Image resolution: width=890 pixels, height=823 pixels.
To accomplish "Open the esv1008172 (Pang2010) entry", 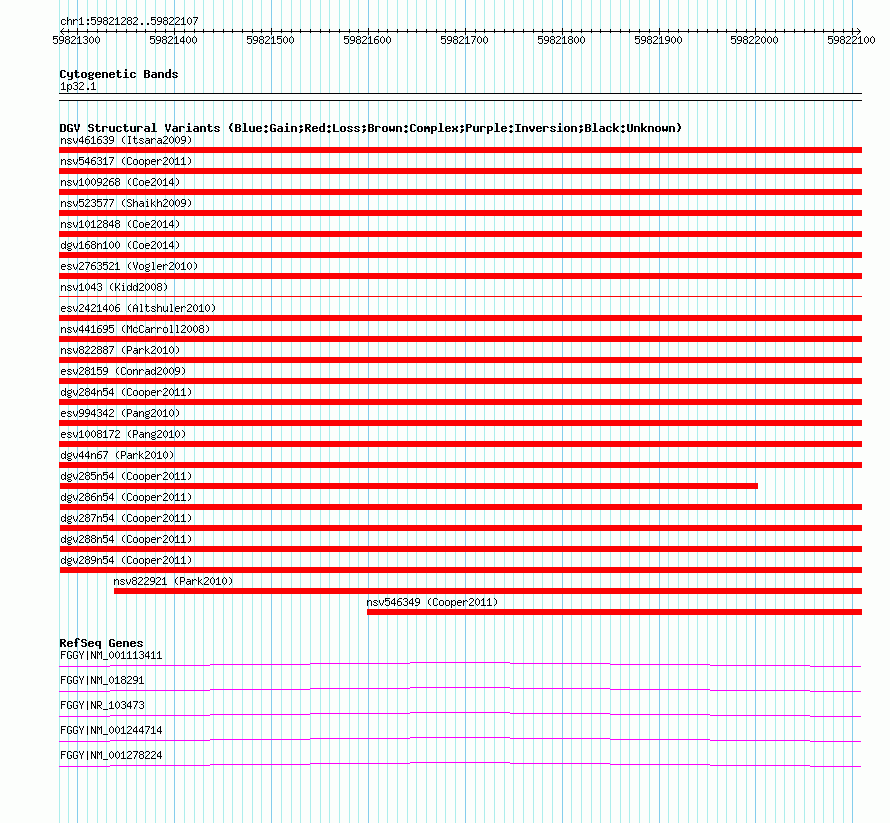I will coord(123,434).
